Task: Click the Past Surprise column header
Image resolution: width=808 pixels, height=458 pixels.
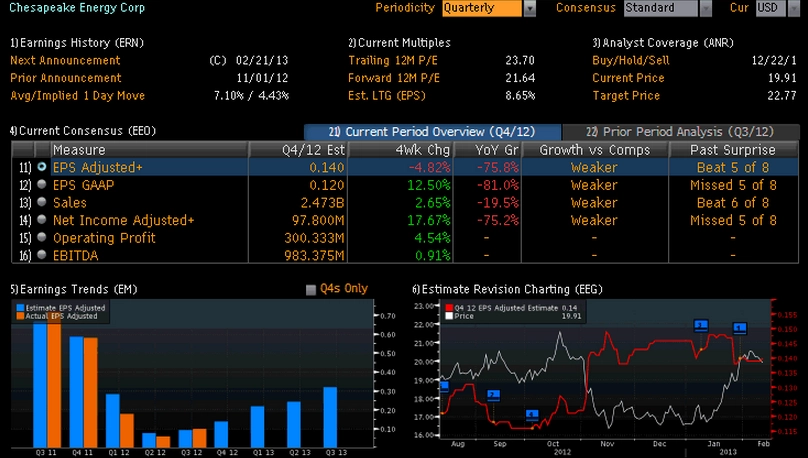Action: (733, 150)
